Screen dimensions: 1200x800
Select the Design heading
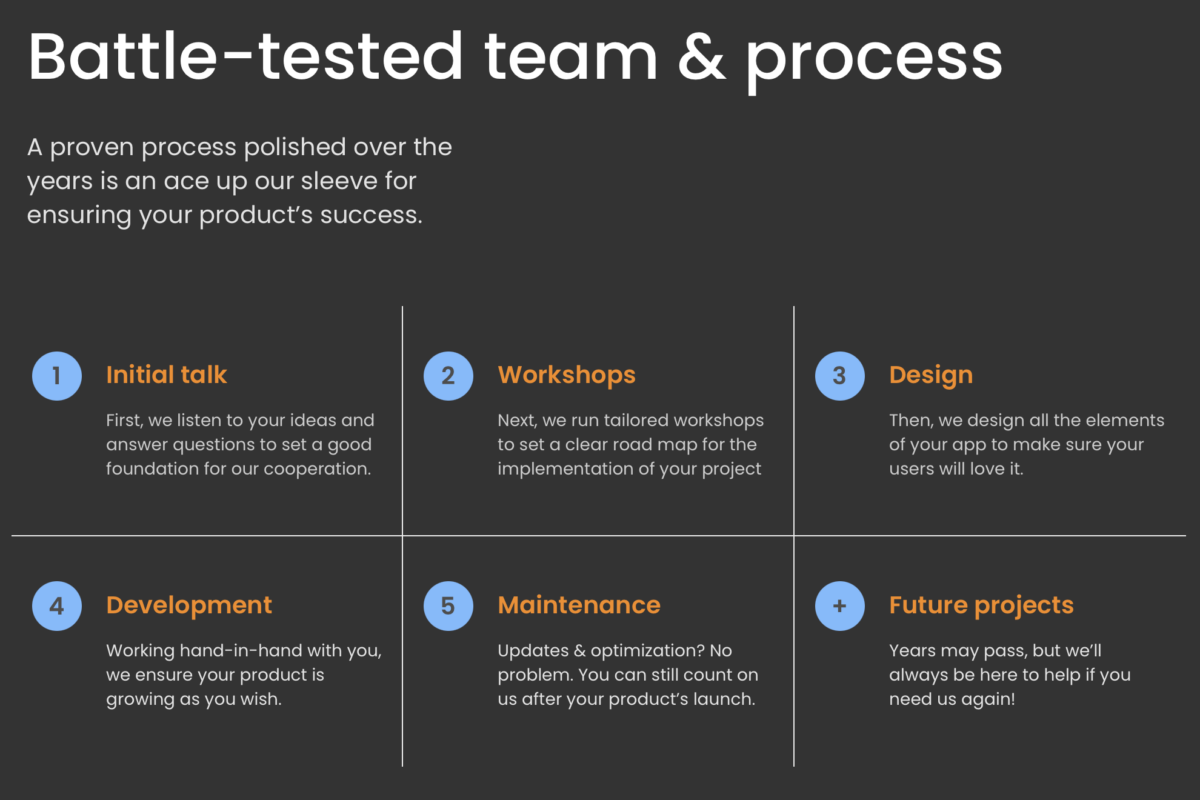(x=931, y=376)
